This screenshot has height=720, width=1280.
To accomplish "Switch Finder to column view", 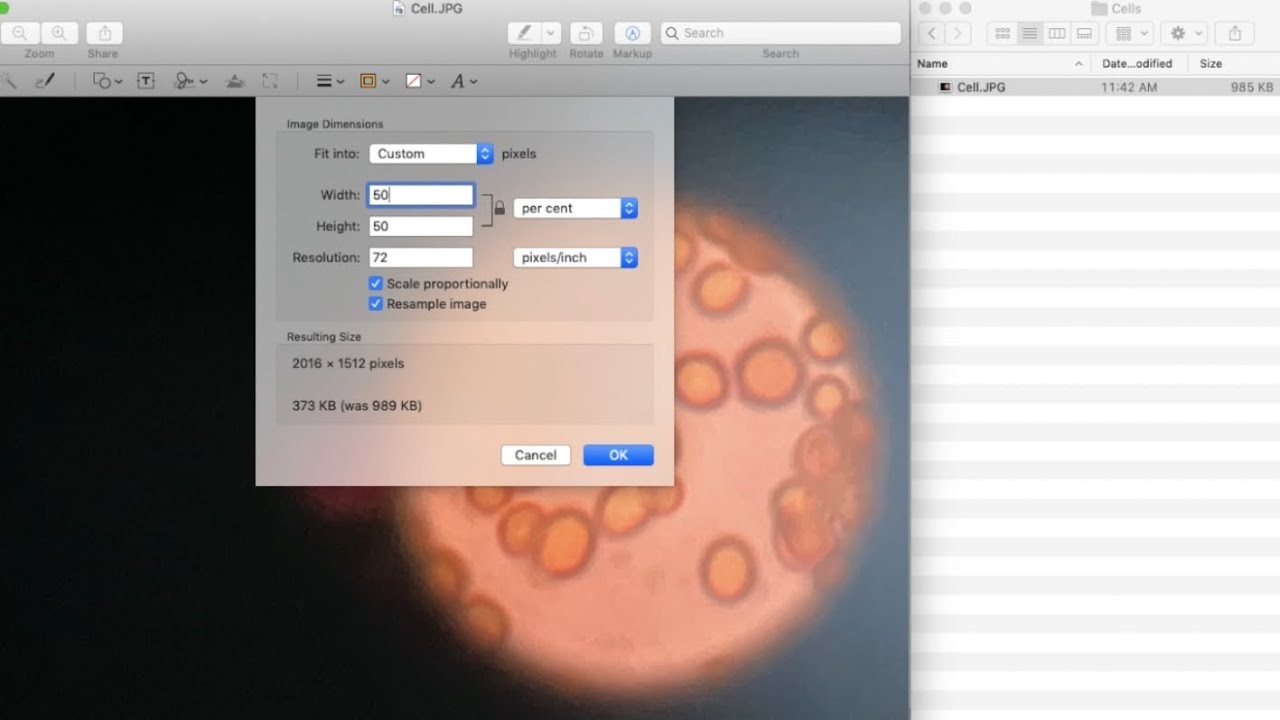I will pyautogui.click(x=1056, y=33).
